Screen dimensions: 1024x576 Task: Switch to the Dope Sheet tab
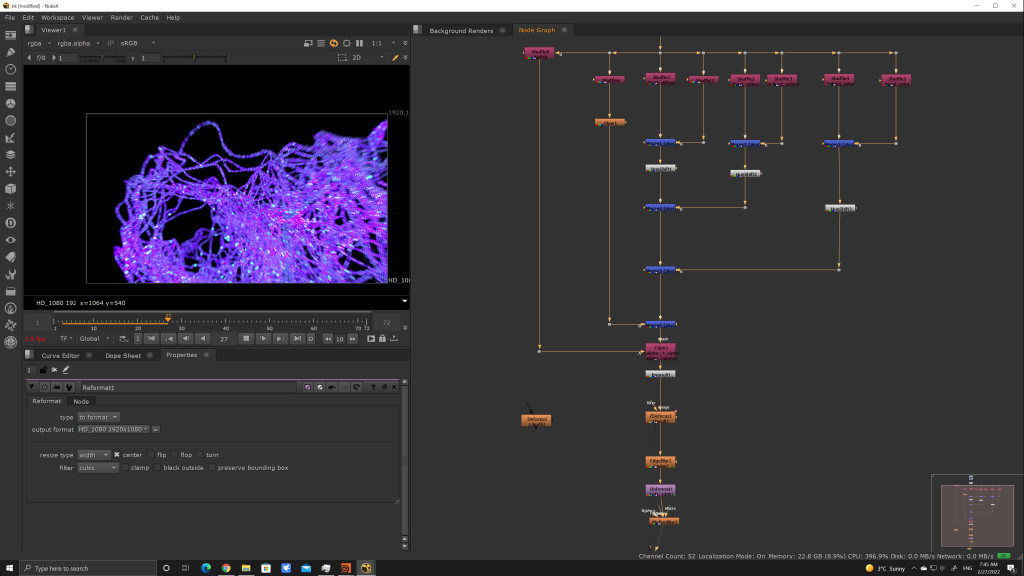point(123,355)
